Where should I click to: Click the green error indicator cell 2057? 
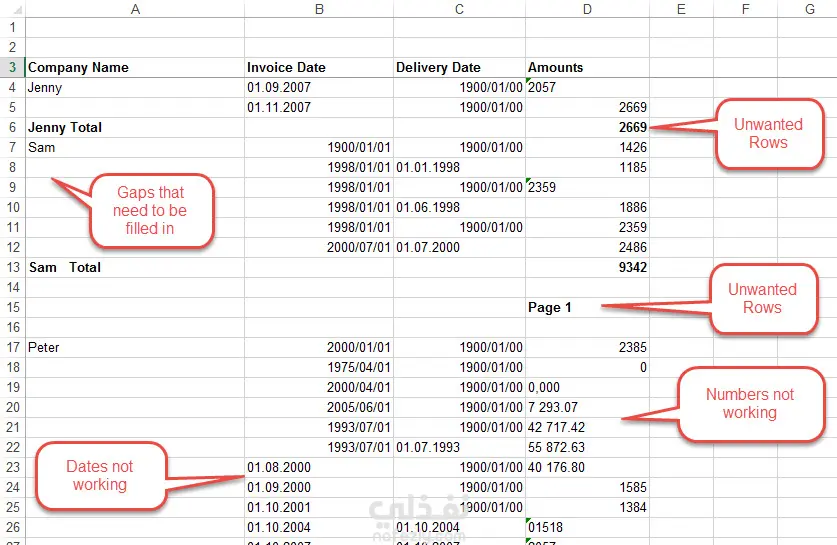tap(587, 88)
